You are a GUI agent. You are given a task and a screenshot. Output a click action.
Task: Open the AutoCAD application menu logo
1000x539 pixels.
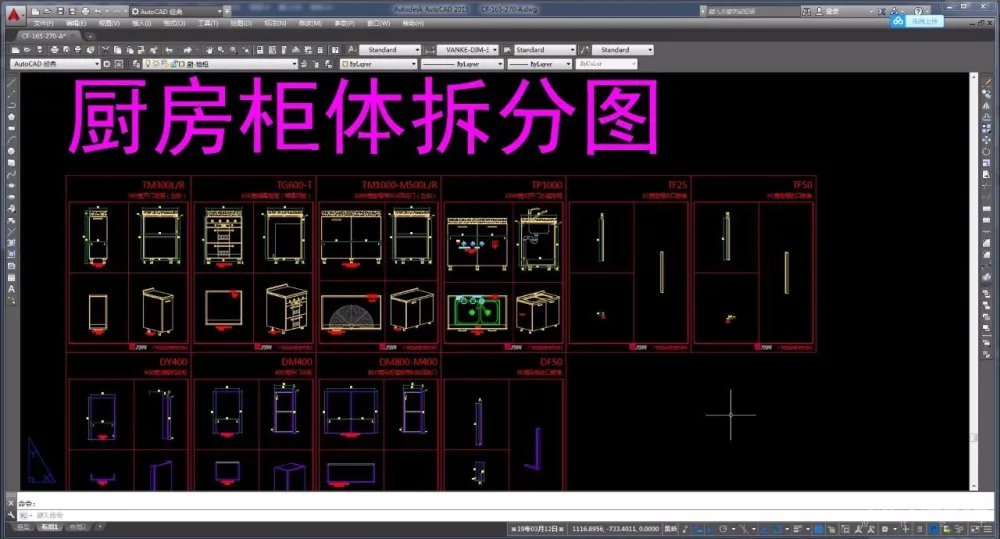coord(13,13)
